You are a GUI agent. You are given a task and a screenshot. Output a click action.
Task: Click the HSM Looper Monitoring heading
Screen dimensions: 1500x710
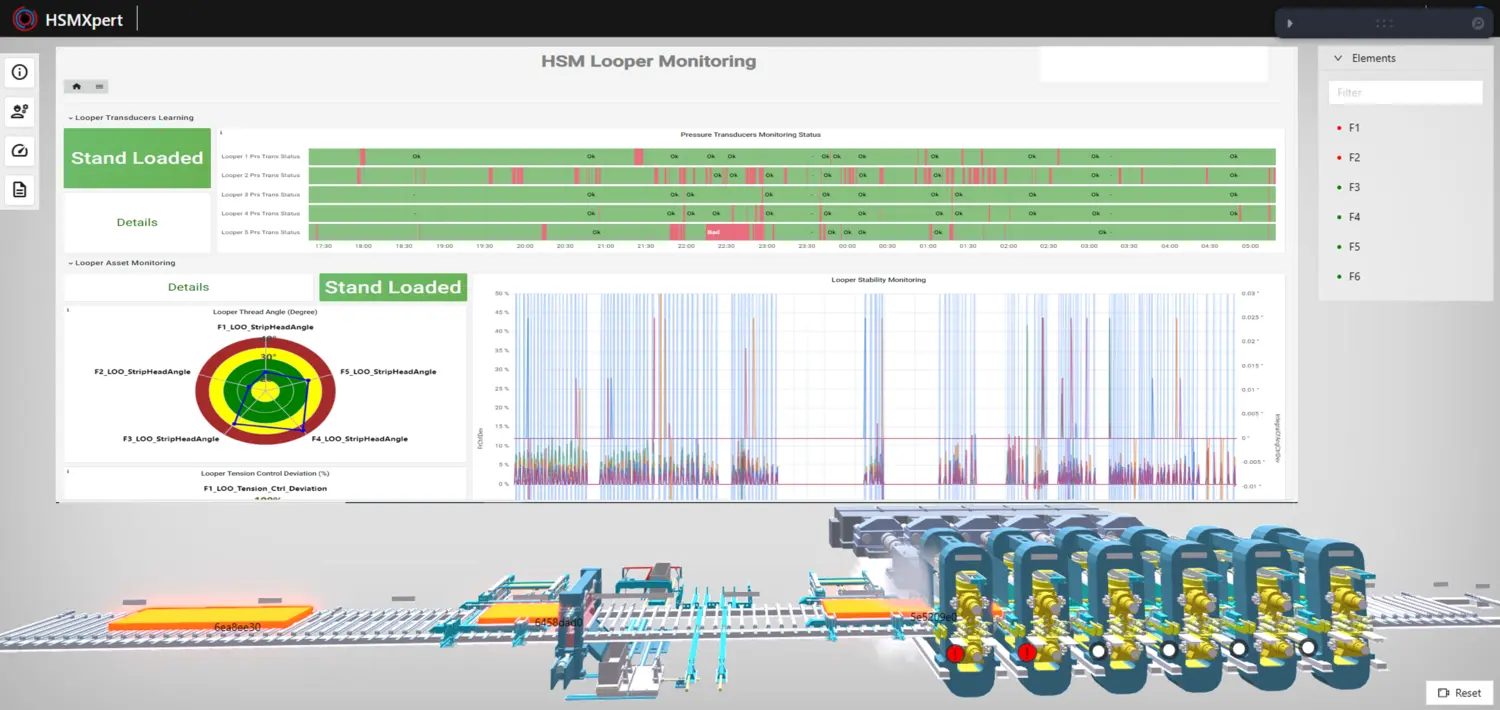tap(649, 61)
